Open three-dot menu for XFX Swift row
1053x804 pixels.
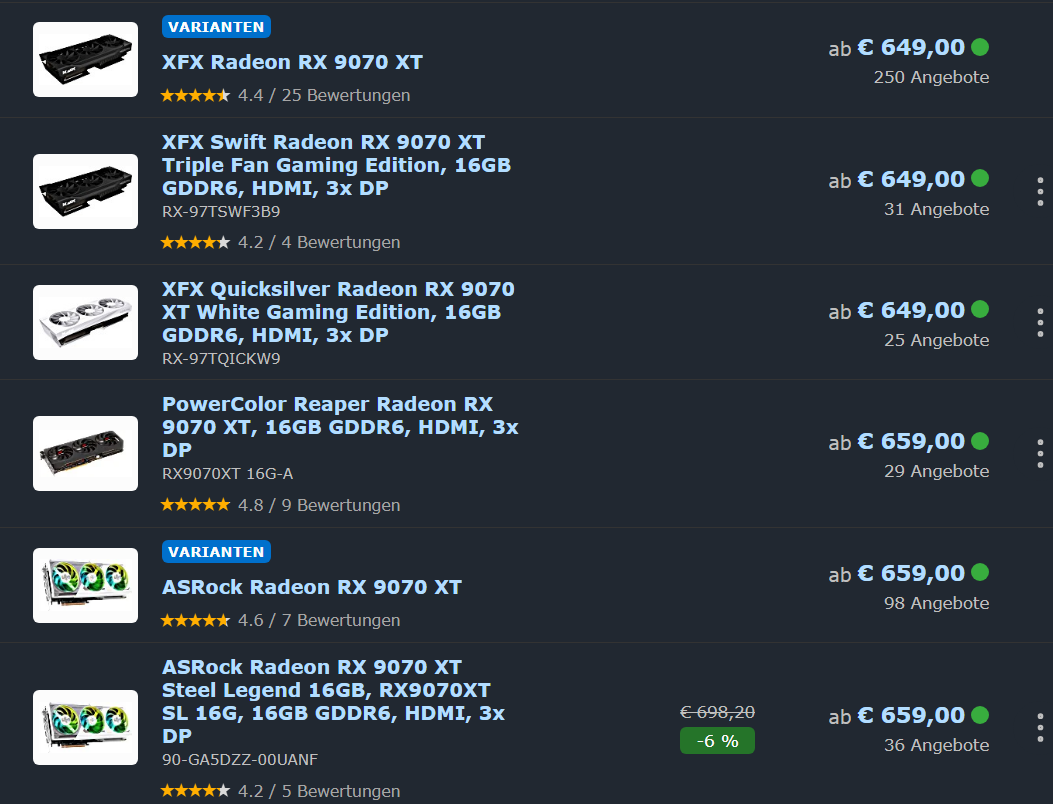point(1040,191)
